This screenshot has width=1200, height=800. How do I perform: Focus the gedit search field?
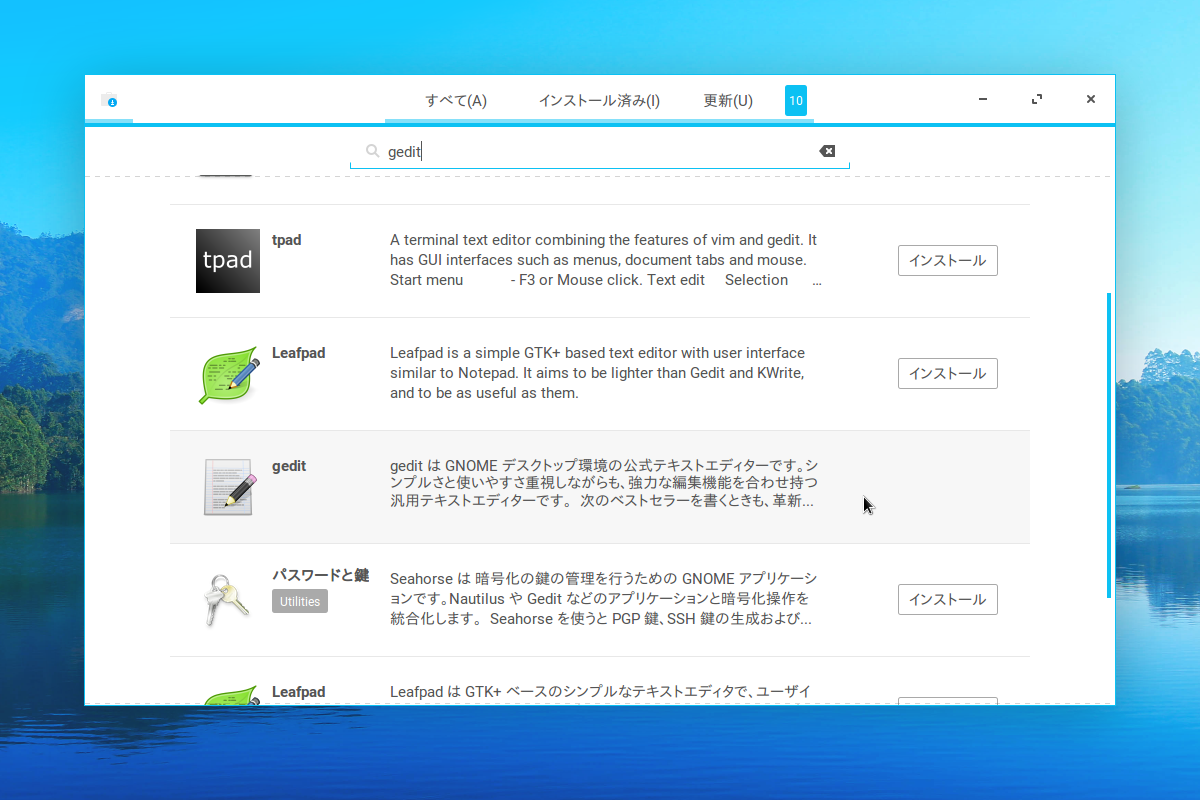point(600,152)
